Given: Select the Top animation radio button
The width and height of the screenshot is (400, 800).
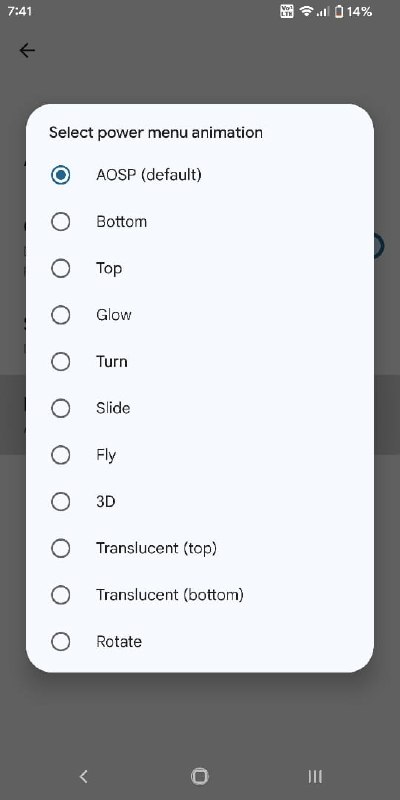Looking at the screenshot, I should click(61, 269).
